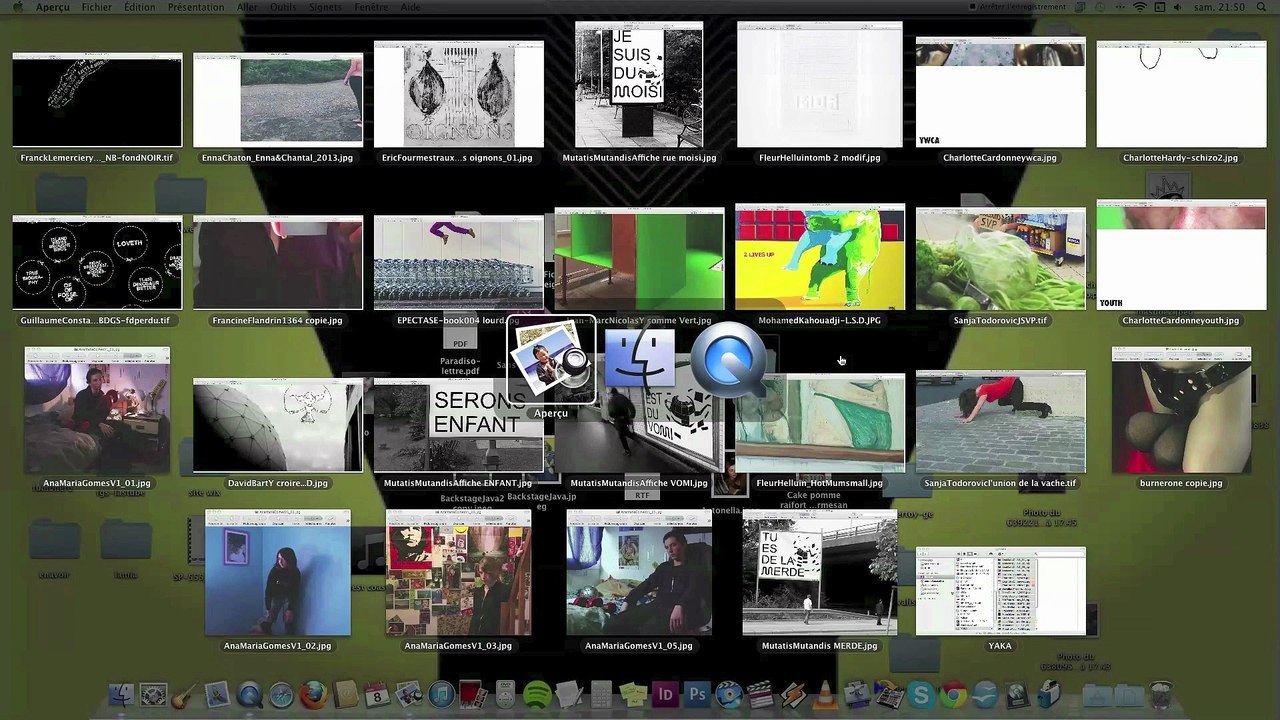Open the Stickies notes icon in Dock
Screen dimensions: 1280x720
(633, 695)
